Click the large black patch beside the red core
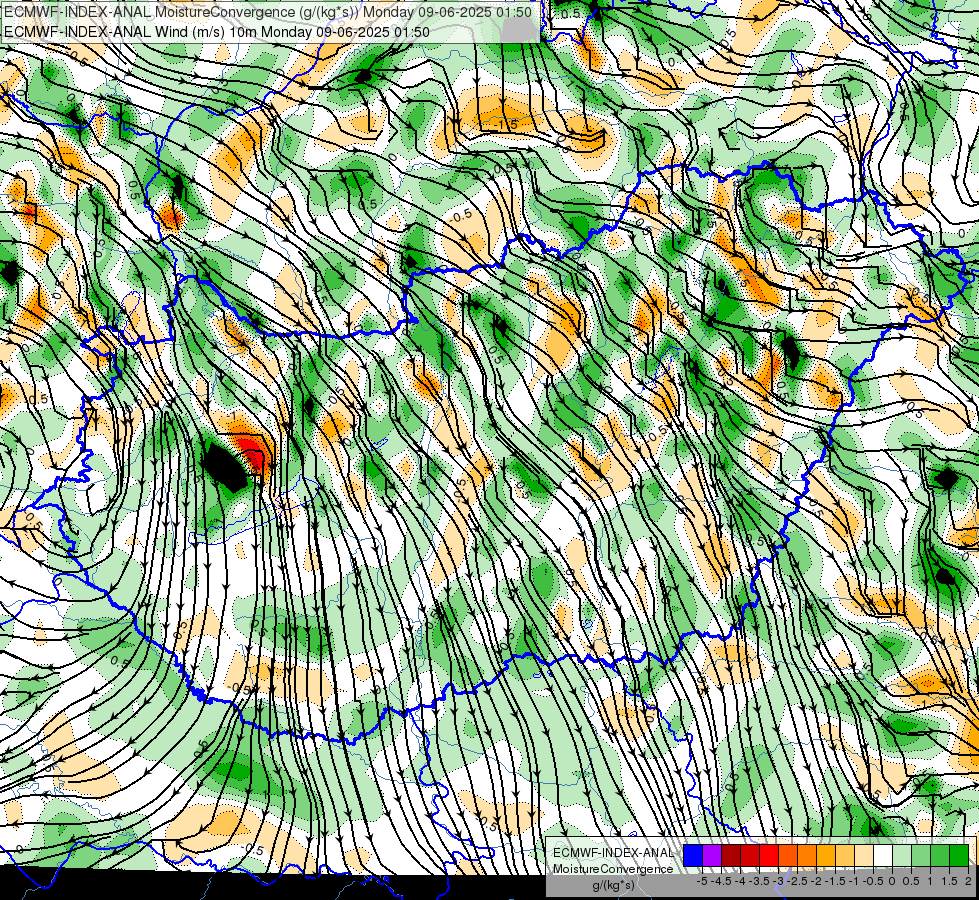 (x=225, y=467)
